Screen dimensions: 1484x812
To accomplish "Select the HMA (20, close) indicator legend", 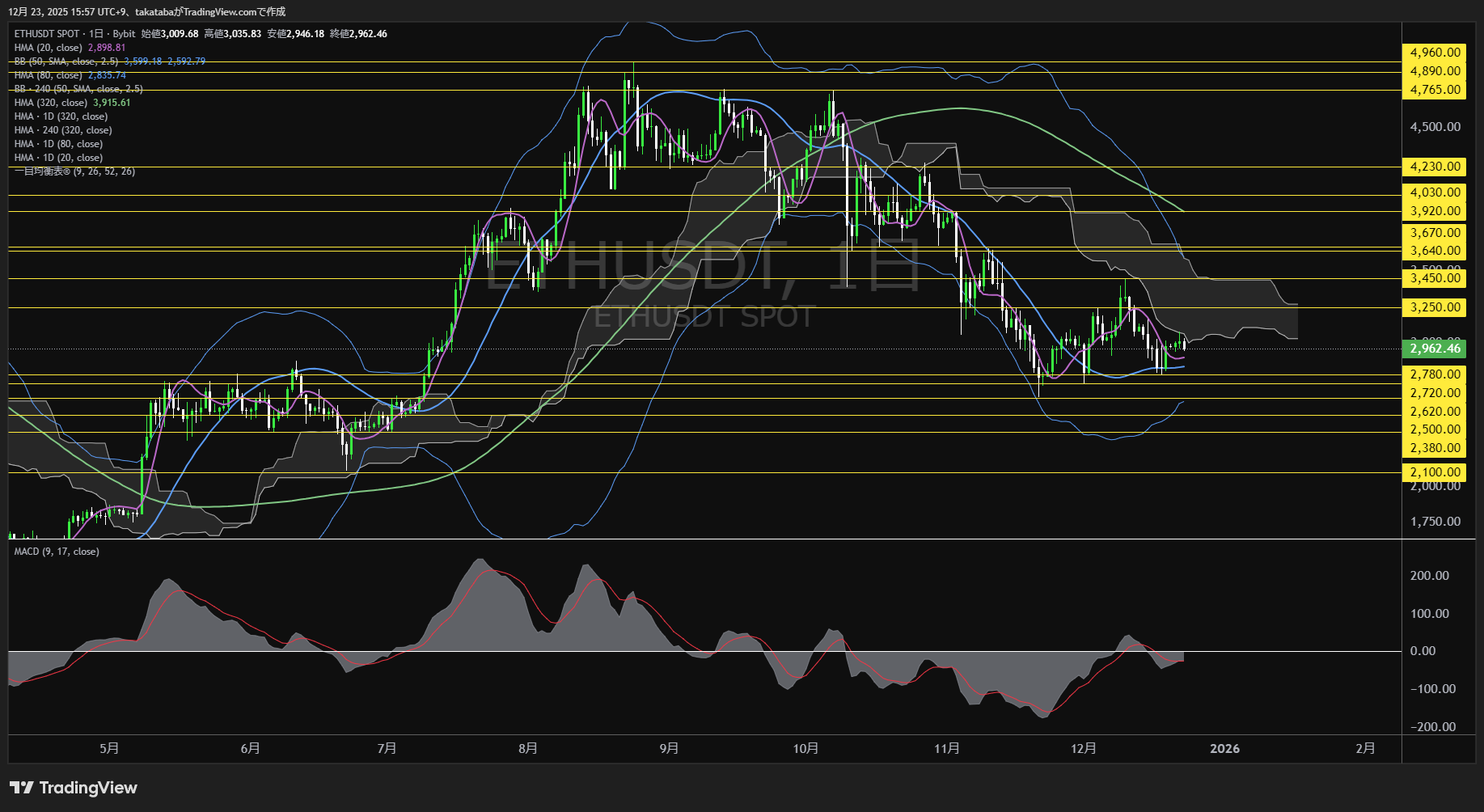I will pos(49,48).
